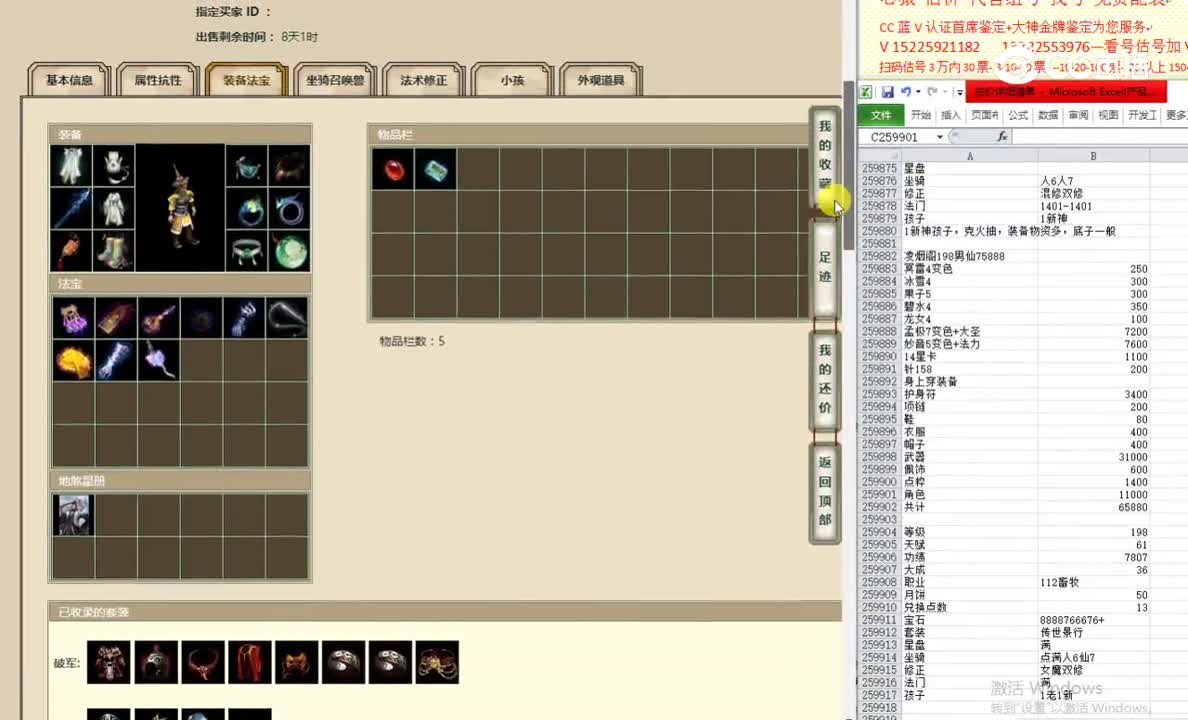Select the teal gem in 物品栏
The image size is (1188, 720).
point(436,169)
